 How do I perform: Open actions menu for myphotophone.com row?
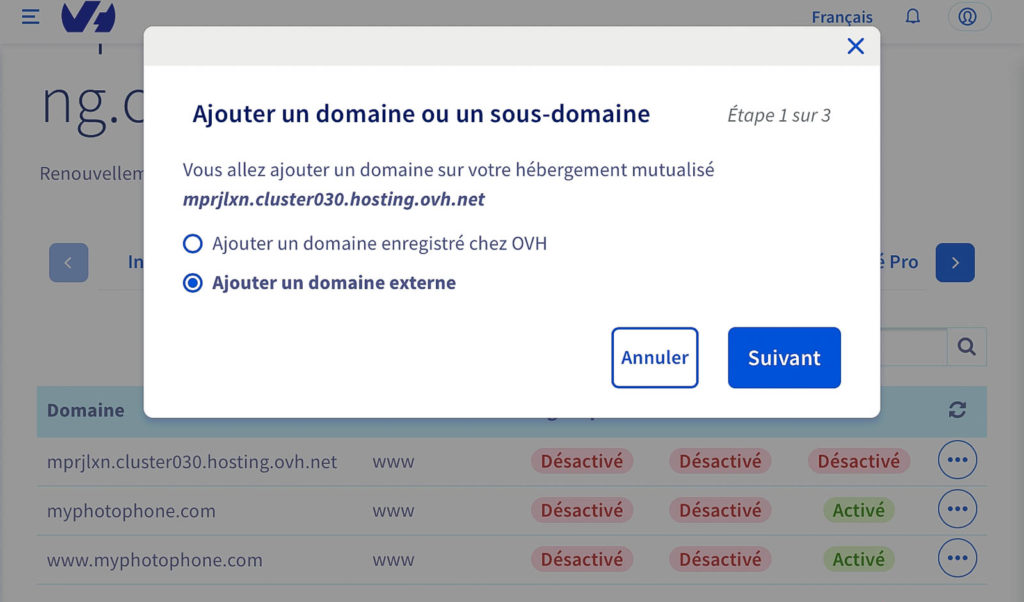(x=957, y=509)
